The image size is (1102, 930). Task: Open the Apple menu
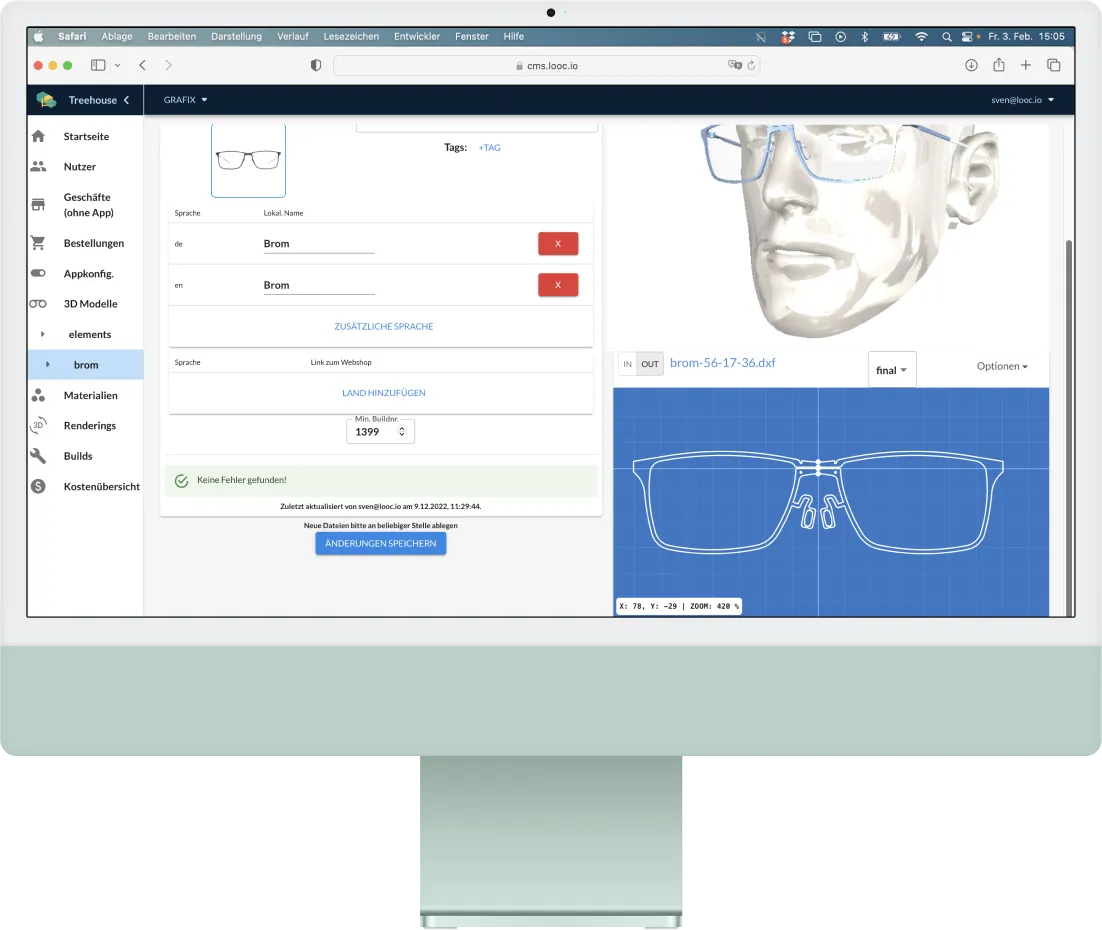coord(39,37)
